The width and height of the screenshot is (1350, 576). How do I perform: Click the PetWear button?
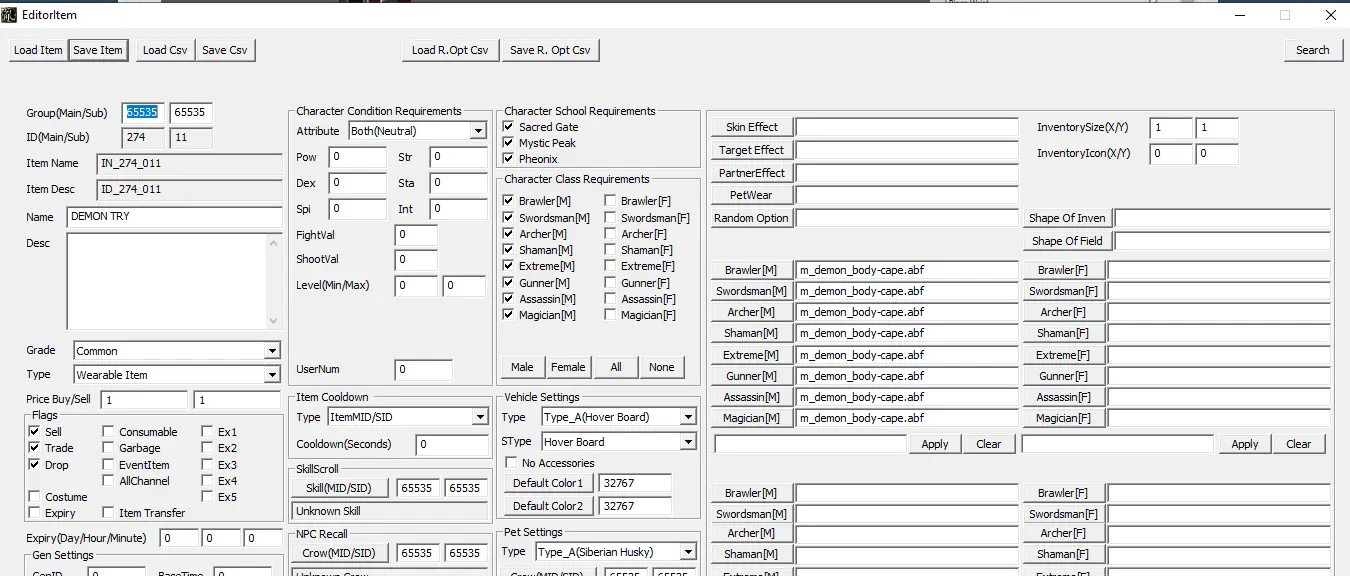pos(752,195)
